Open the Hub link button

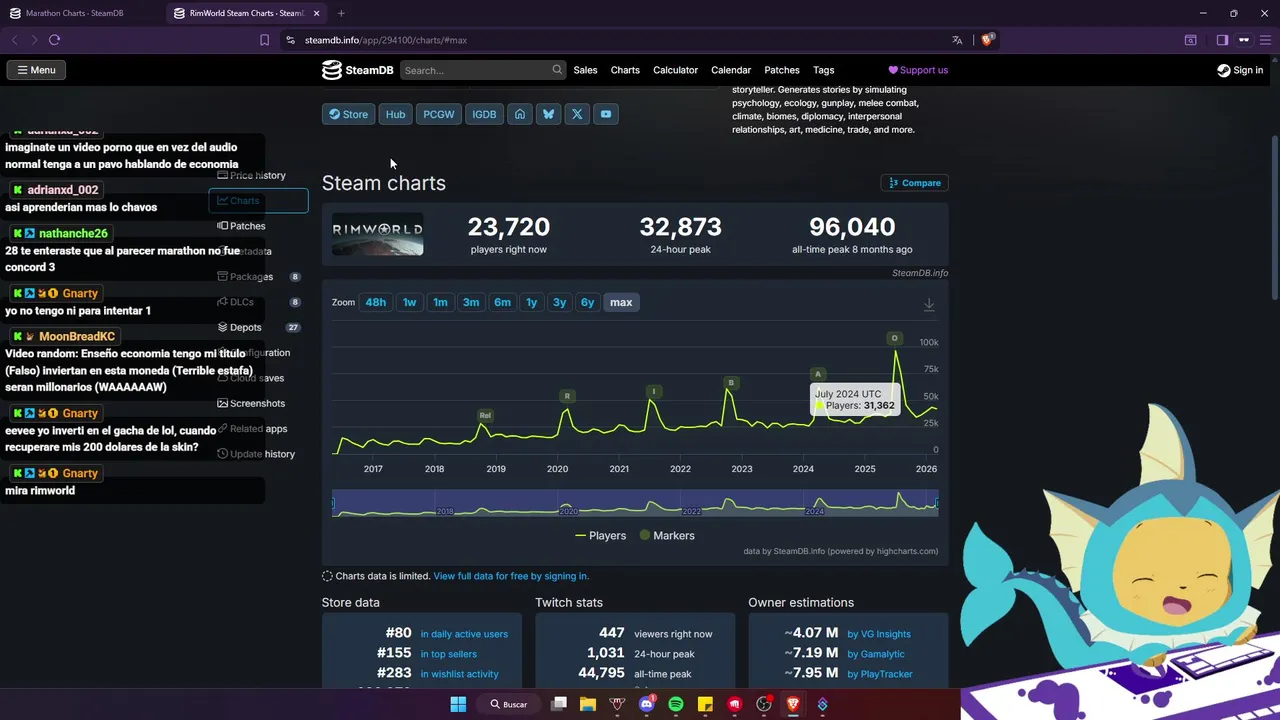coord(396,114)
